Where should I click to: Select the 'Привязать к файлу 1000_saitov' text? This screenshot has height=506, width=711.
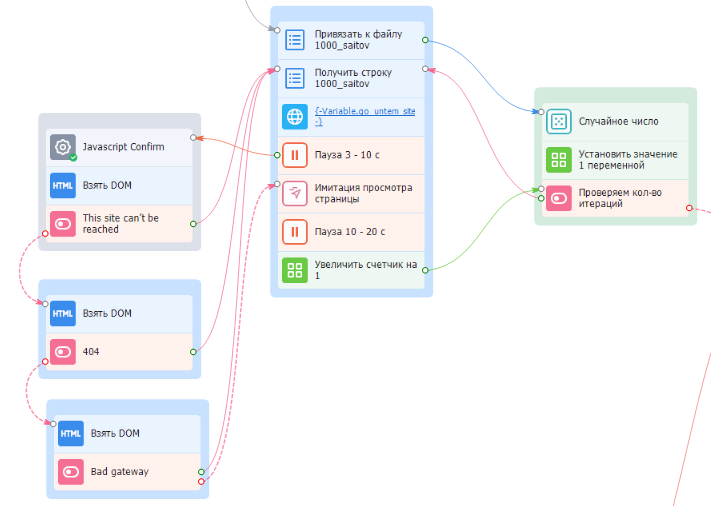(358, 40)
